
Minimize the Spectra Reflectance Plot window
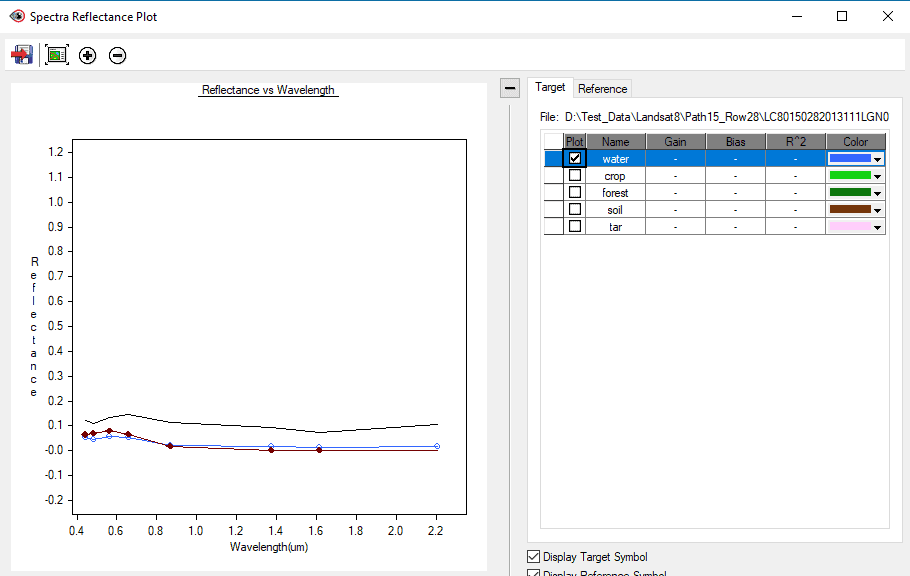tap(797, 16)
